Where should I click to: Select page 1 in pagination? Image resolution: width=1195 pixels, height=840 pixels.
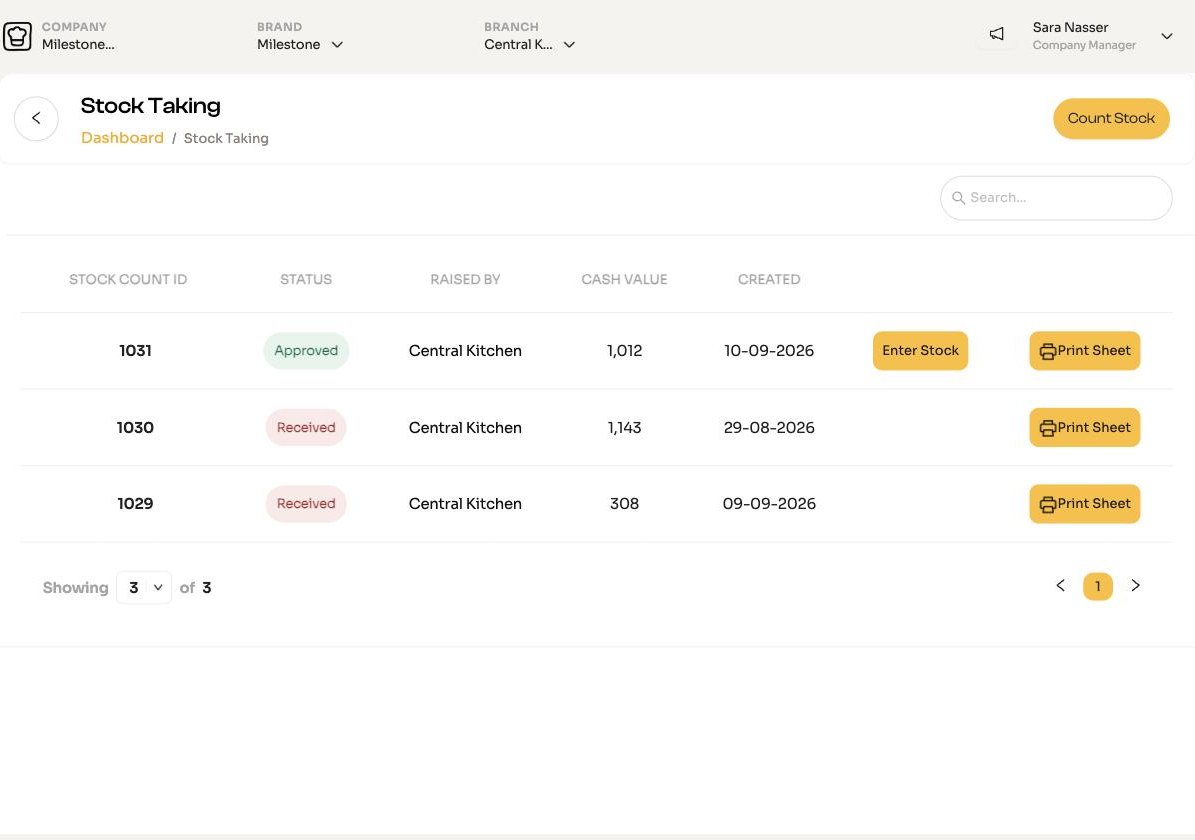(x=1097, y=586)
